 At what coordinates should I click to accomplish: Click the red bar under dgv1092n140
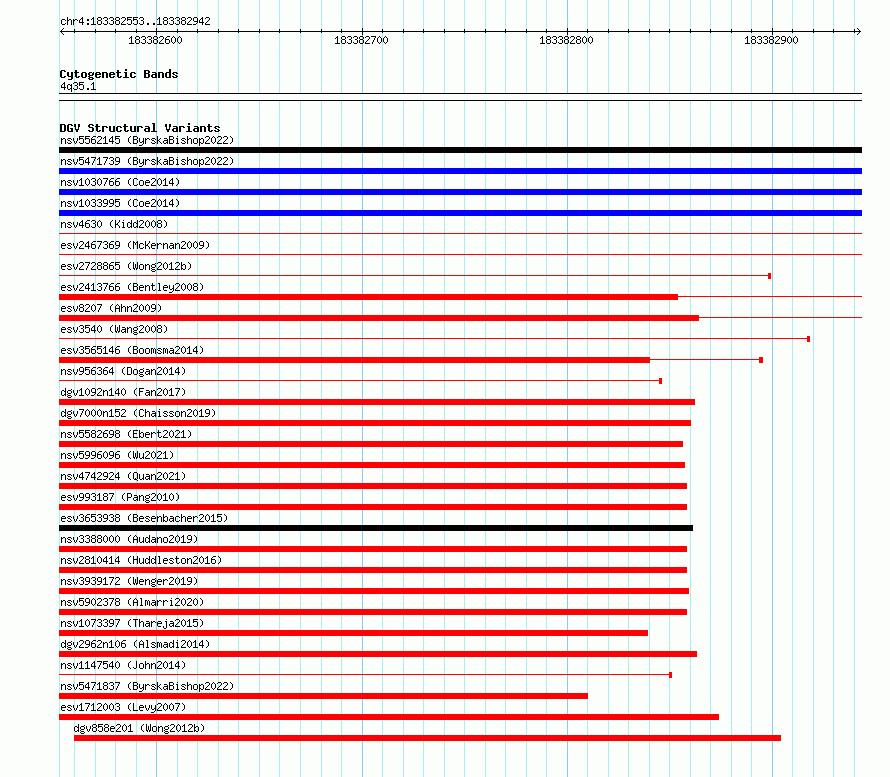377,402
